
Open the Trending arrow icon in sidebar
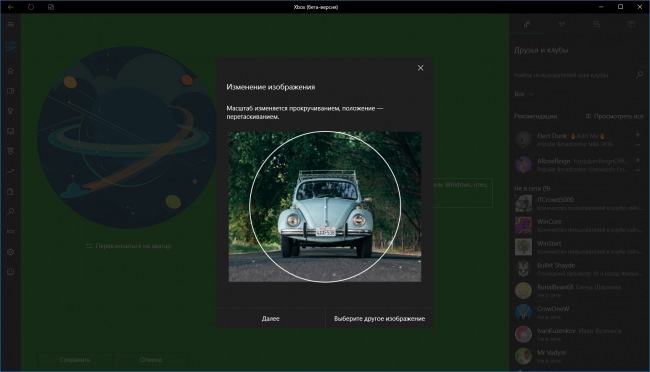point(11,171)
